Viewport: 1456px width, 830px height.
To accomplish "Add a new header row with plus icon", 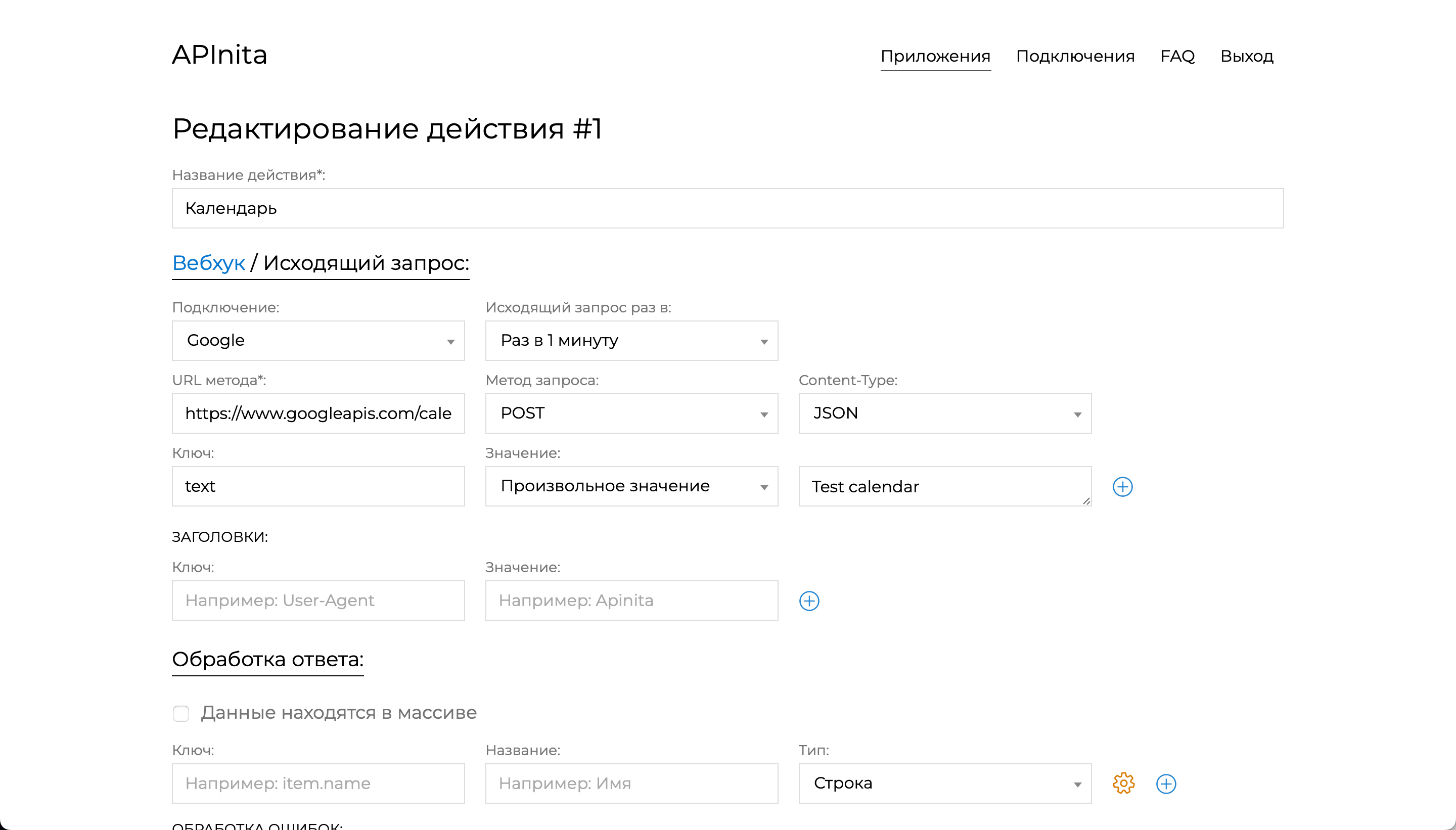I will [809, 601].
